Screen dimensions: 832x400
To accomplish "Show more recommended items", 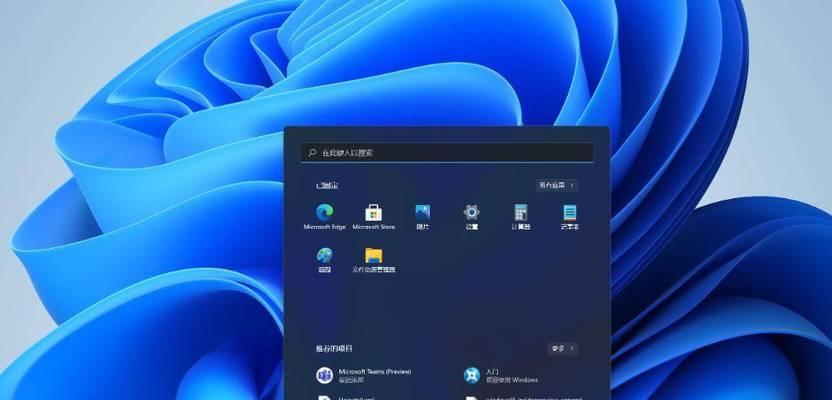I will point(562,349).
